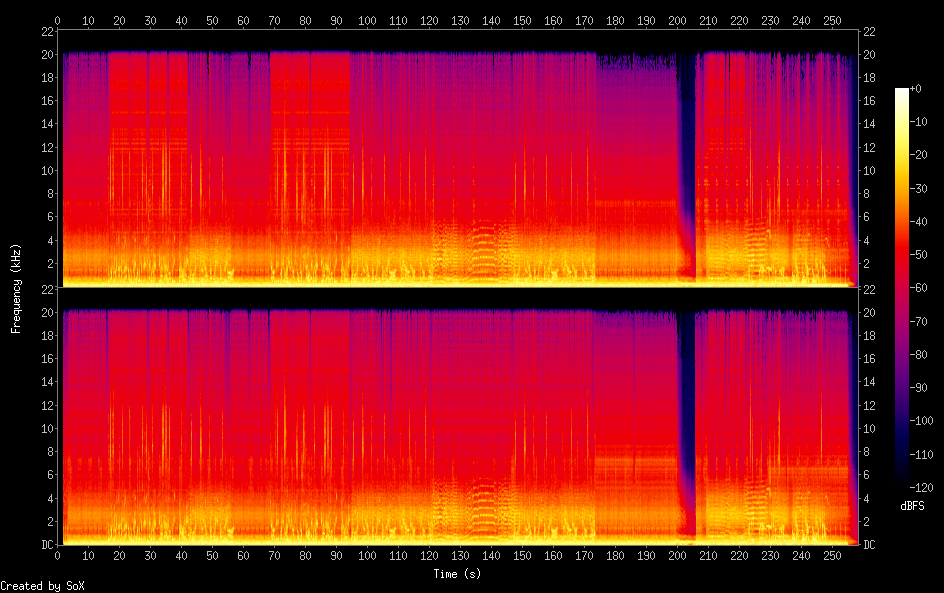Click the "50" tick on the top time axis
This screenshot has width=944, height=593.
212,20
